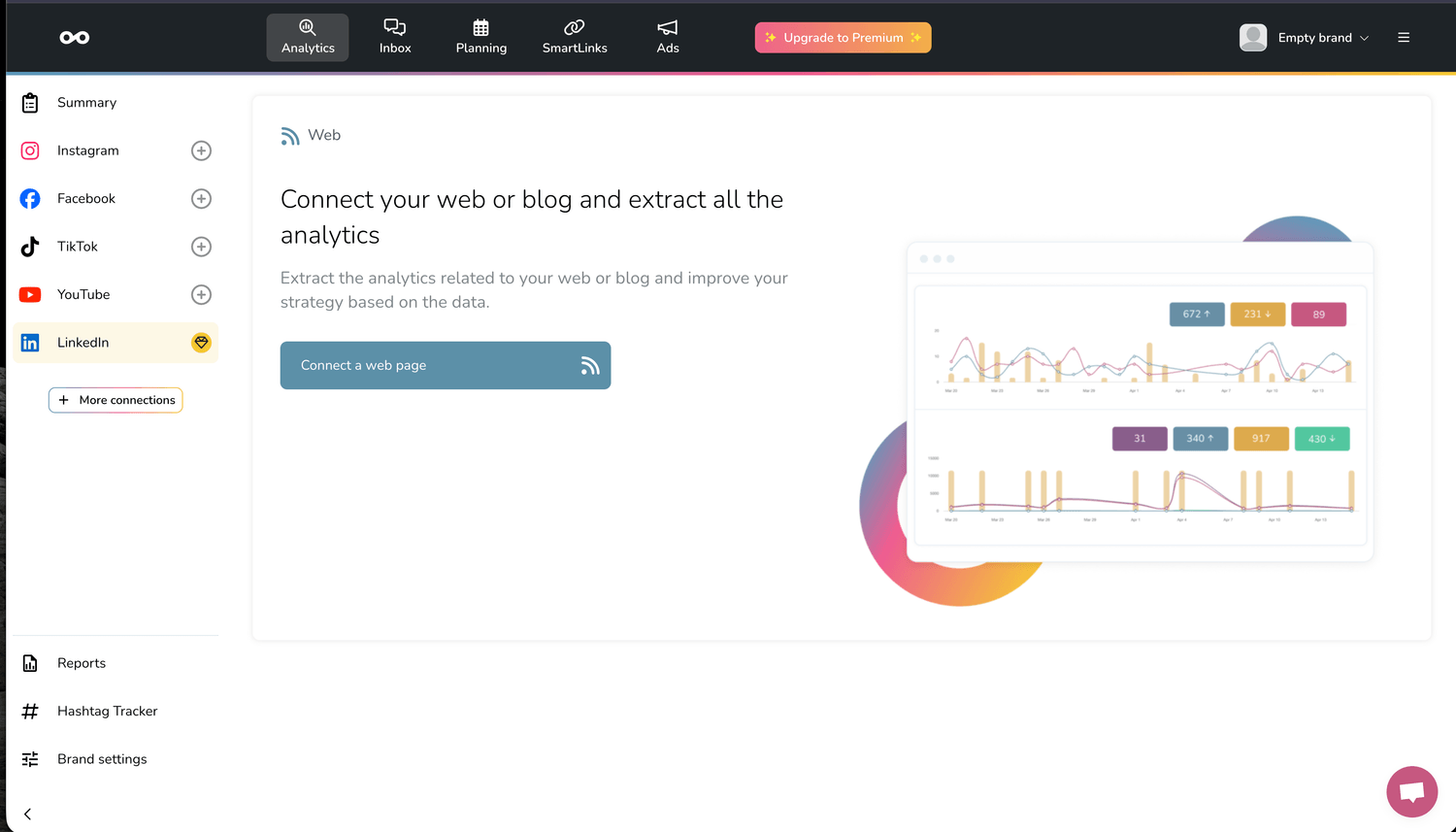The height and width of the screenshot is (832, 1456).
Task: Open the Reports page
Action: [82, 663]
